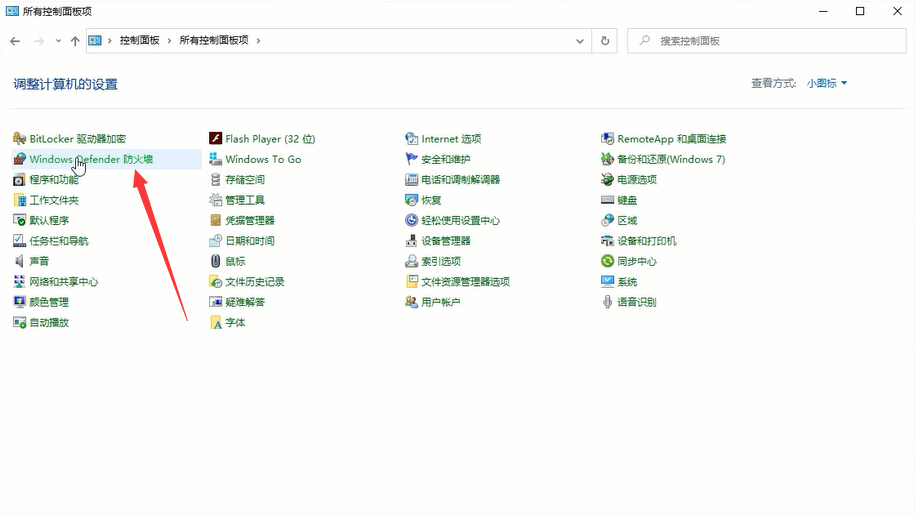Open the 字体 fonts icon

tap(215, 323)
